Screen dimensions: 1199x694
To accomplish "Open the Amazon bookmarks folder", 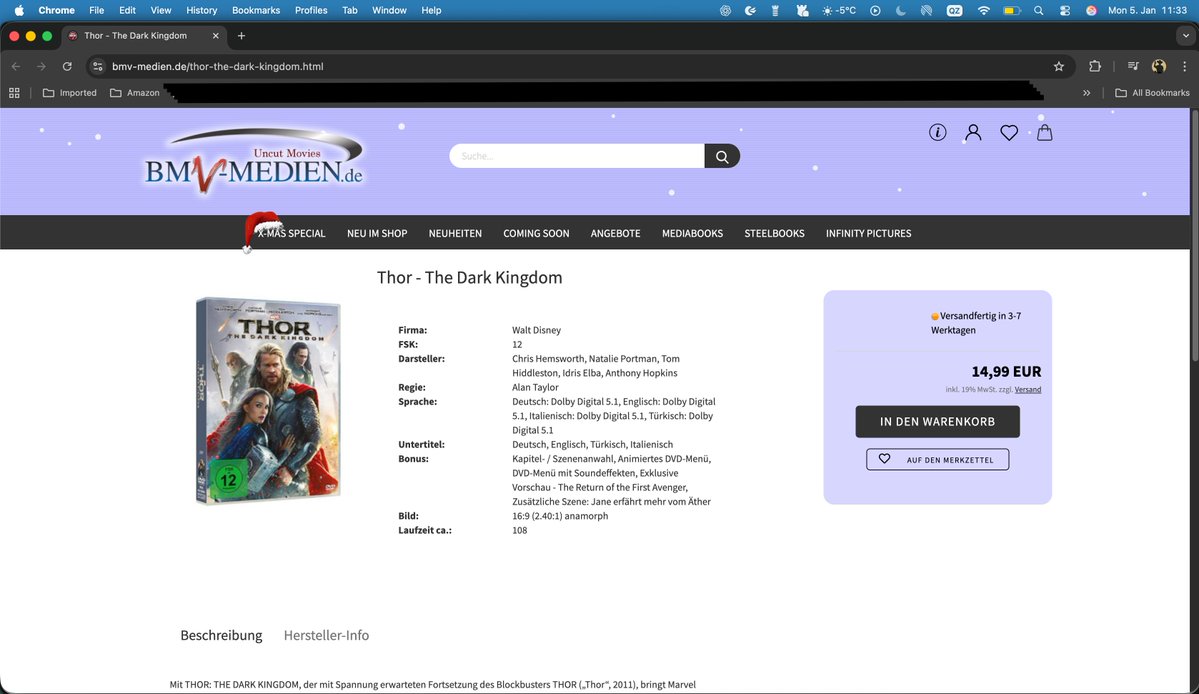I will (x=135, y=92).
